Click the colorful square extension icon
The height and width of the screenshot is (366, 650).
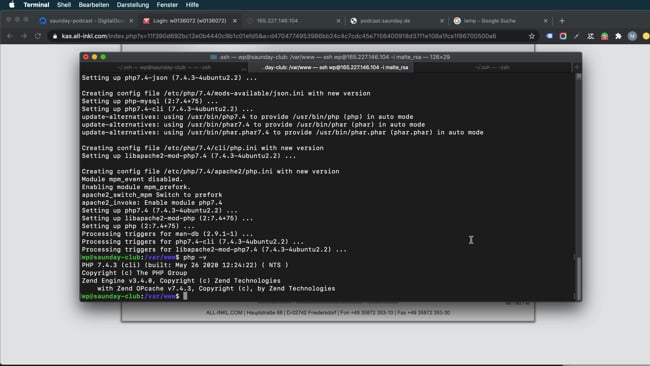(563, 36)
